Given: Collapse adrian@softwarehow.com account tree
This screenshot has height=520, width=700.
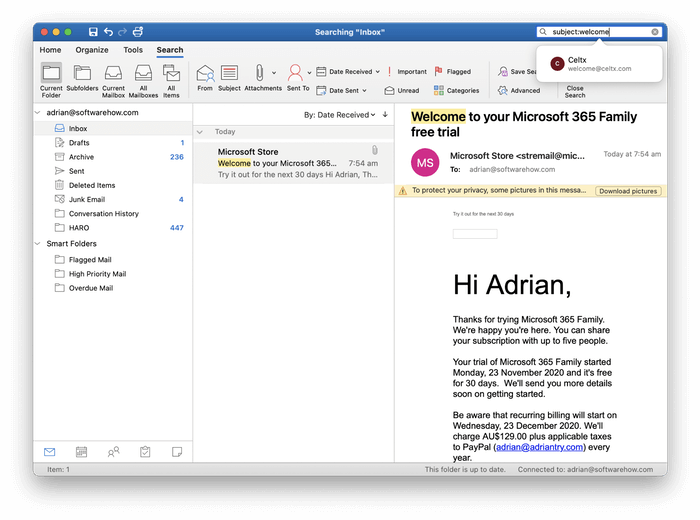Looking at the screenshot, I should [38, 112].
